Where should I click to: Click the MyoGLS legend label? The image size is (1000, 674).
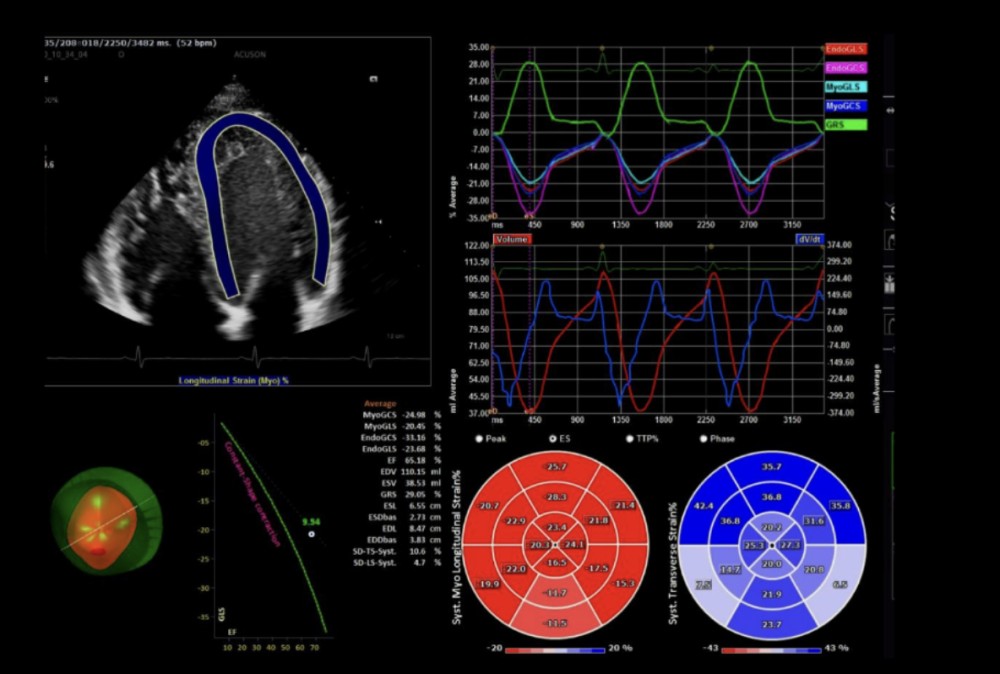pyautogui.click(x=846, y=87)
